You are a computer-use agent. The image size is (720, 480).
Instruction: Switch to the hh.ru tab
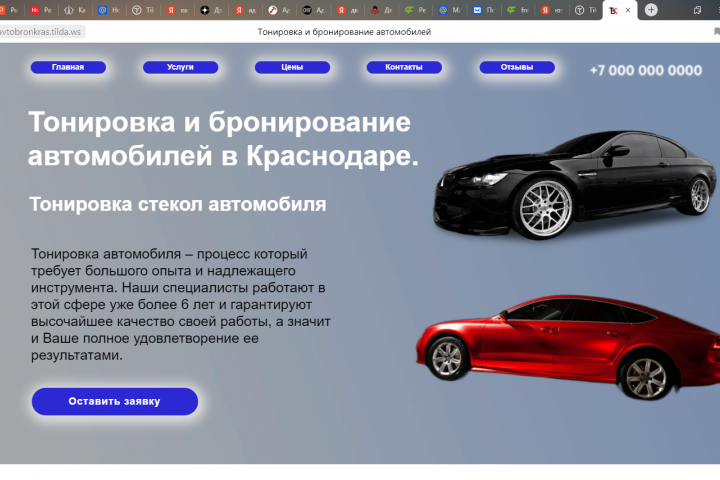40,10
